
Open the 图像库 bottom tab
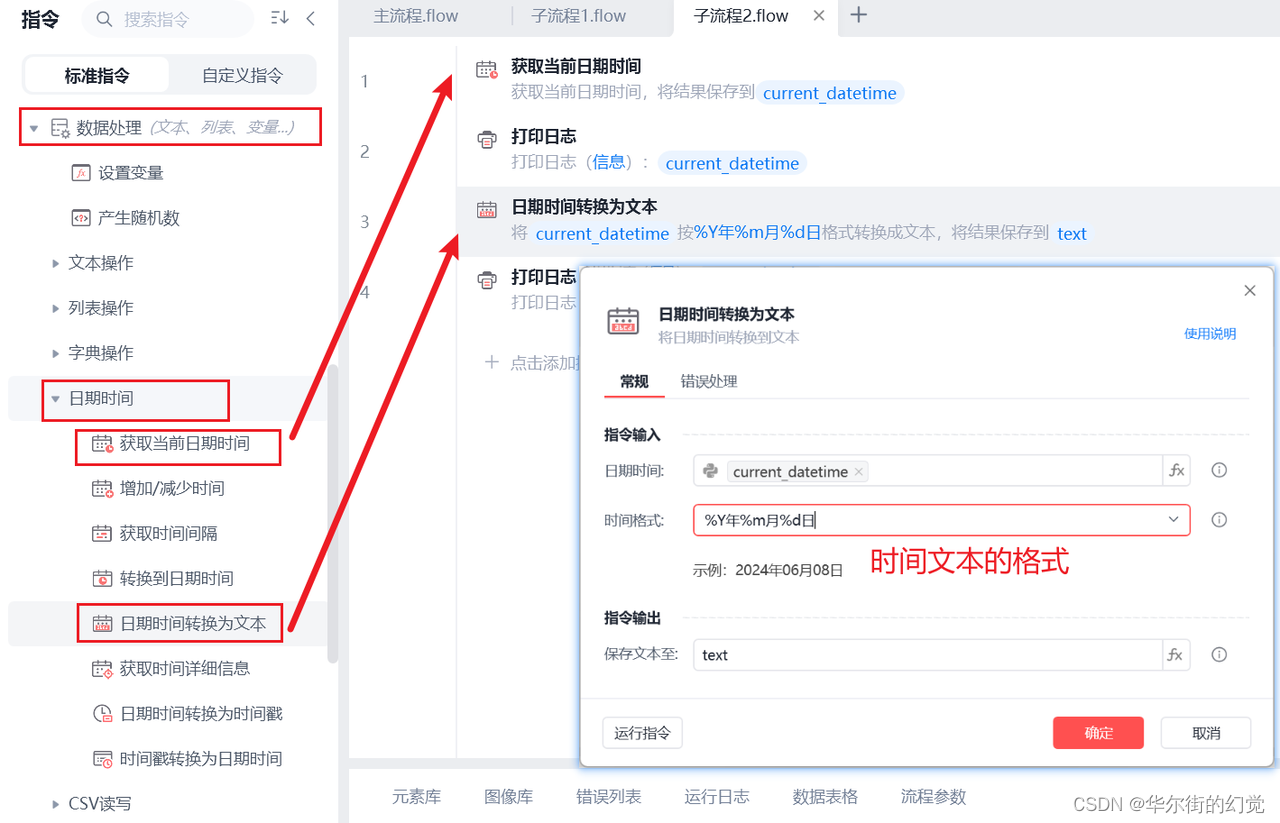point(508,797)
